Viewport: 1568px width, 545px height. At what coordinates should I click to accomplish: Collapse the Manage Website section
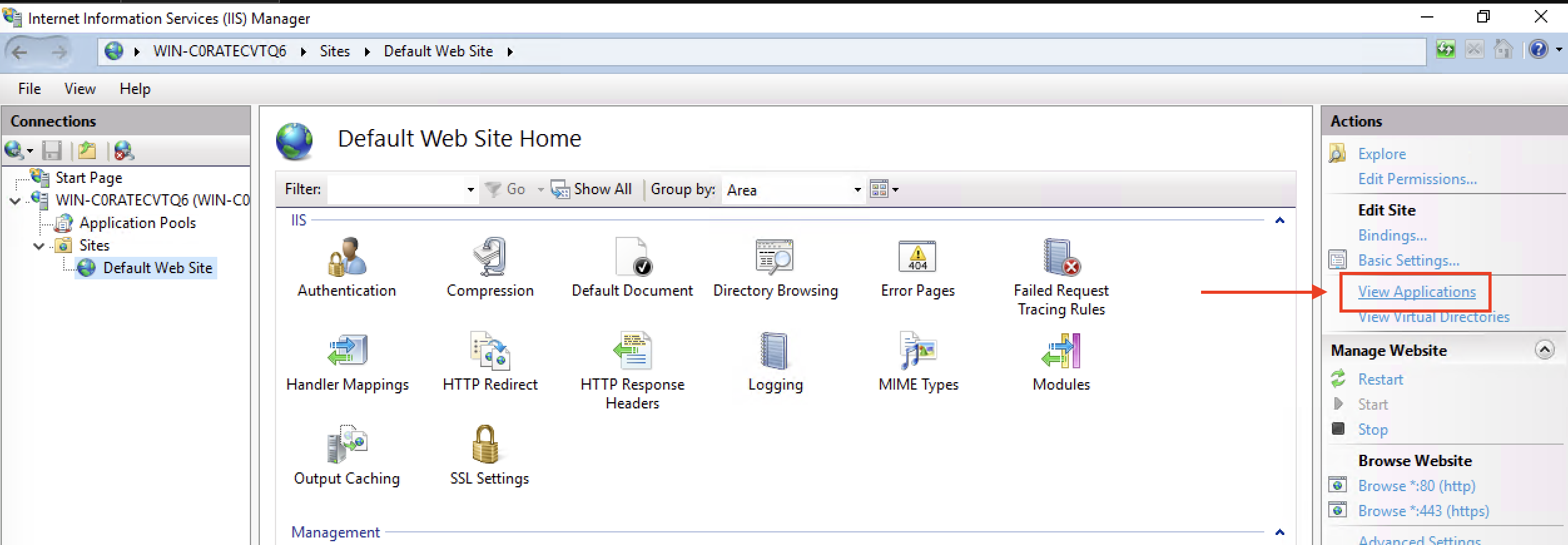click(1545, 350)
